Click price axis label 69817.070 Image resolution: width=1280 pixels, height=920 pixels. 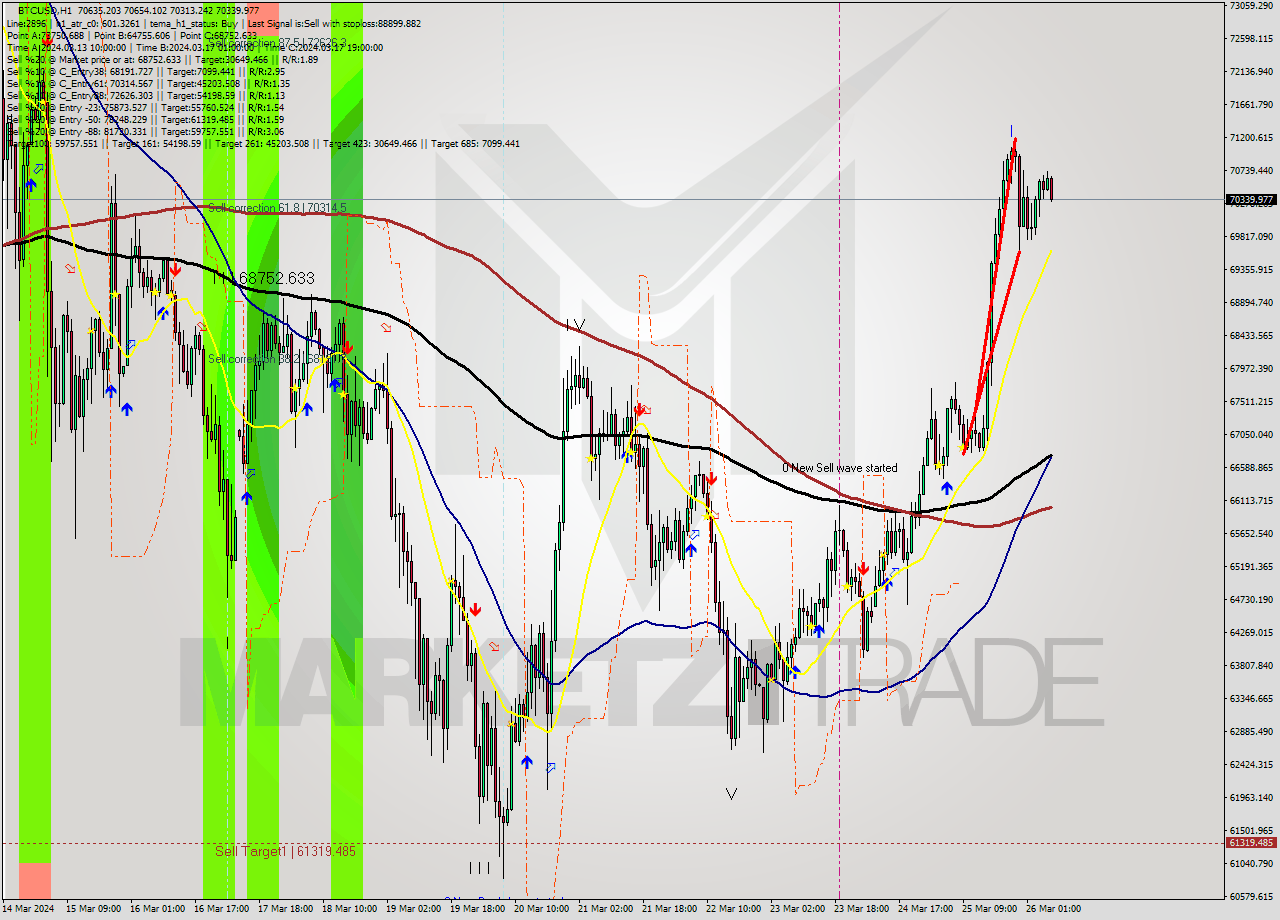click(1250, 237)
